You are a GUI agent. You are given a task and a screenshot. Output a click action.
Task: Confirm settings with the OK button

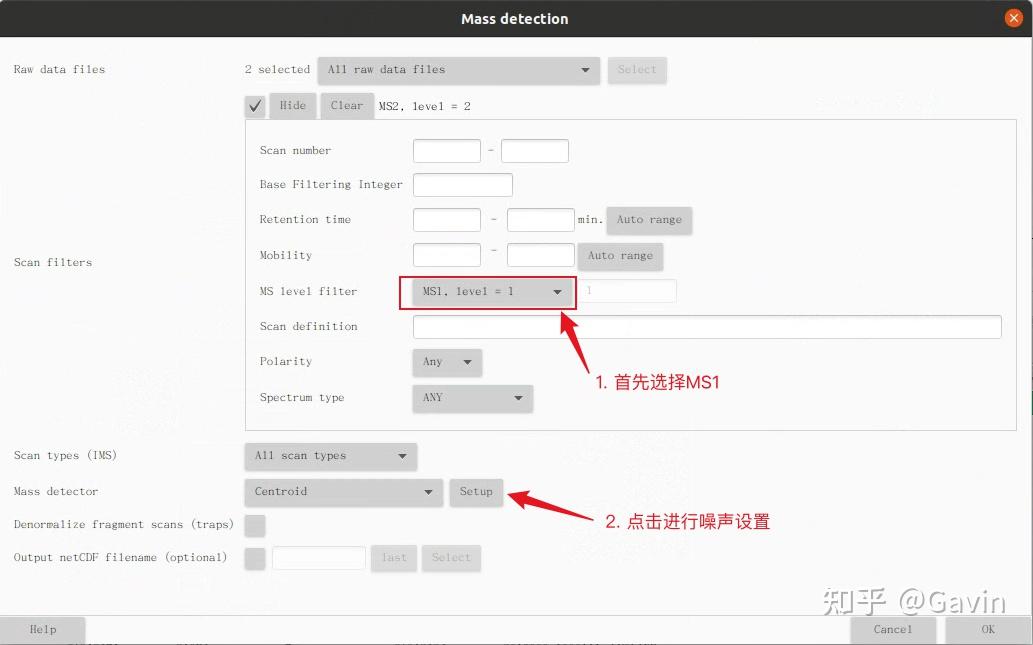986,629
